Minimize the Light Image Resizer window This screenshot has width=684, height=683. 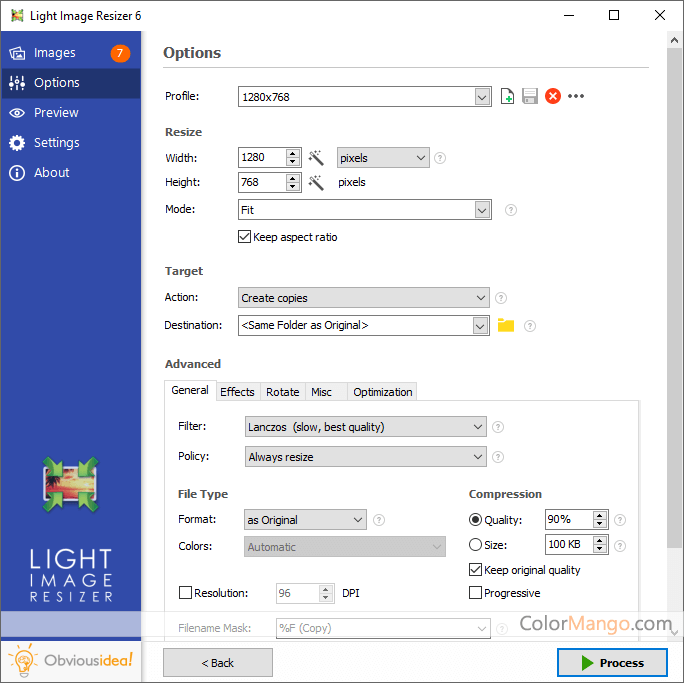click(x=569, y=15)
